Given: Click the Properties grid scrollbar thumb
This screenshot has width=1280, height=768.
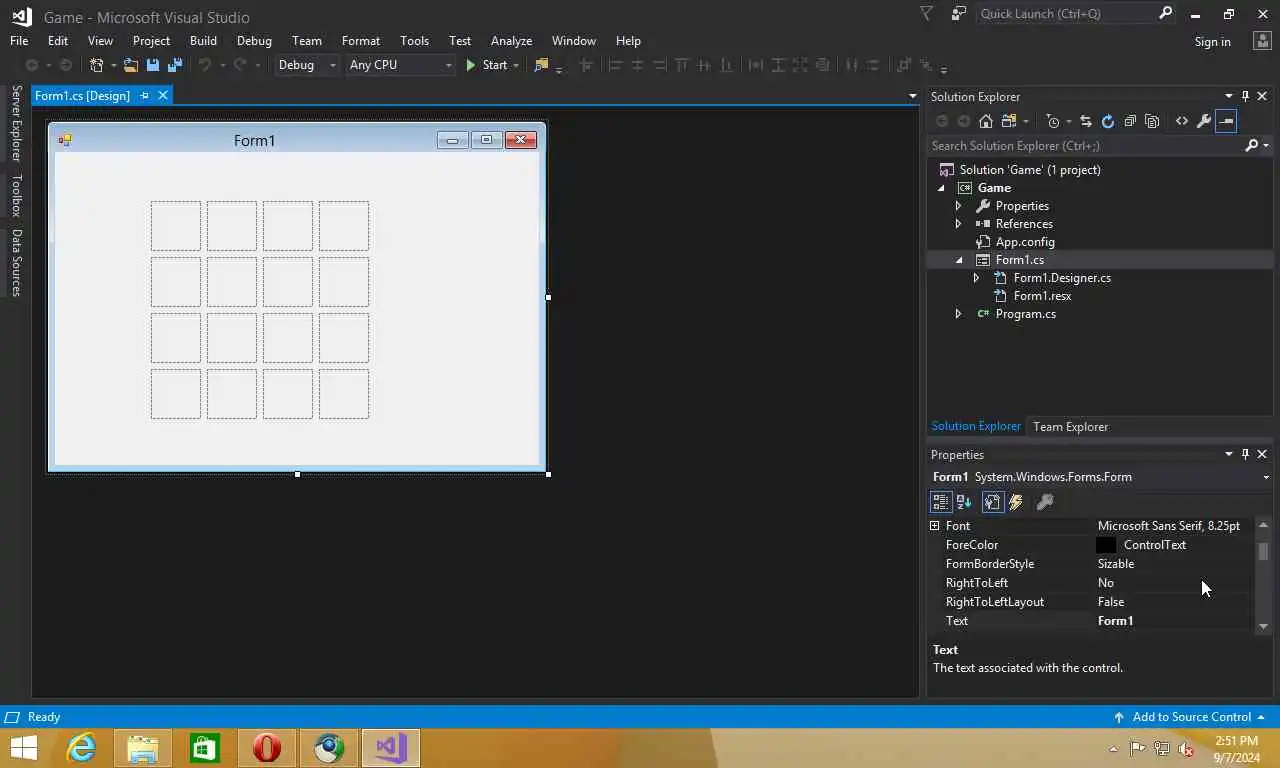Looking at the screenshot, I should point(1263,552).
